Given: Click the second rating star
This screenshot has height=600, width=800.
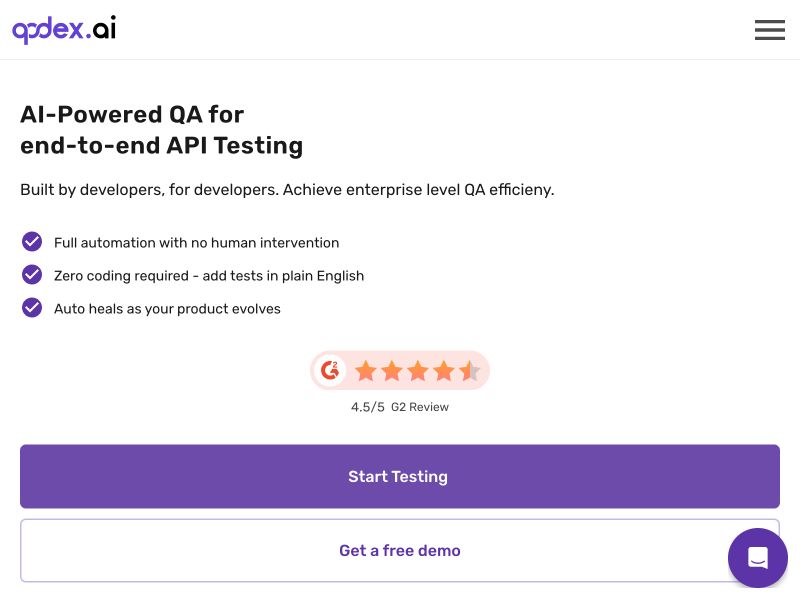Looking at the screenshot, I should pyautogui.click(x=392, y=370).
